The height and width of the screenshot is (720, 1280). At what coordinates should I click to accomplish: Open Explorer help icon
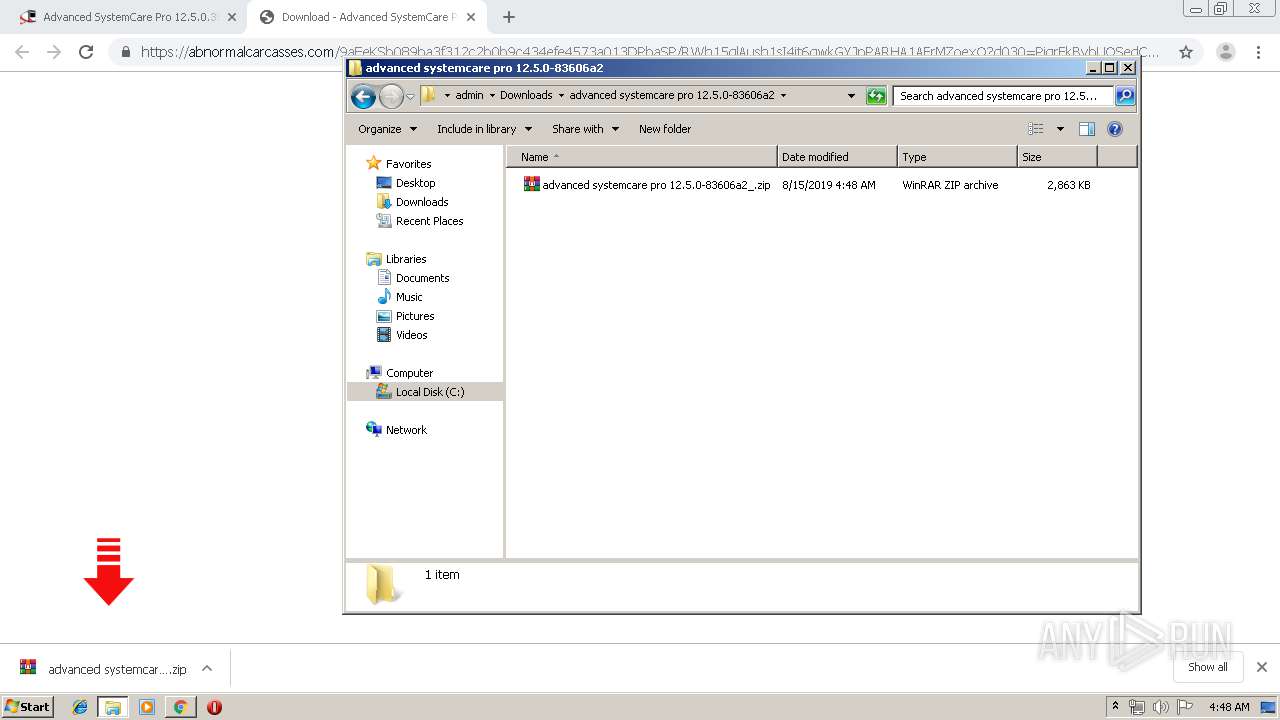pyautogui.click(x=1115, y=129)
